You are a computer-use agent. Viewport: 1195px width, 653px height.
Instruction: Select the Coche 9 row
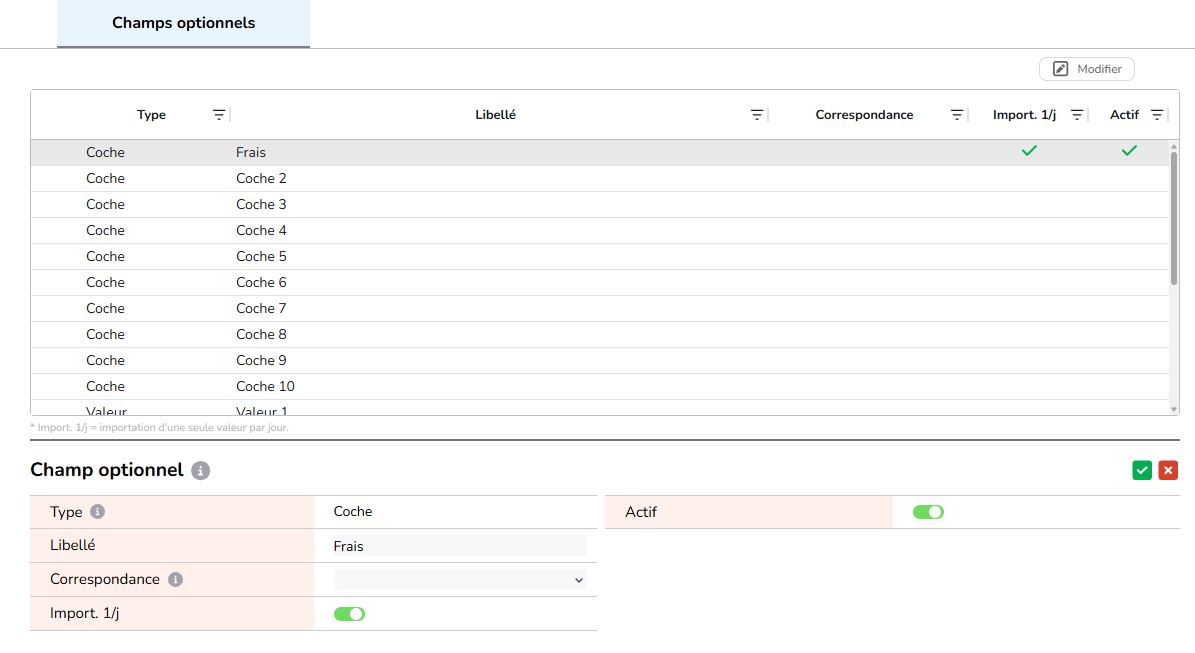[x=600, y=360]
